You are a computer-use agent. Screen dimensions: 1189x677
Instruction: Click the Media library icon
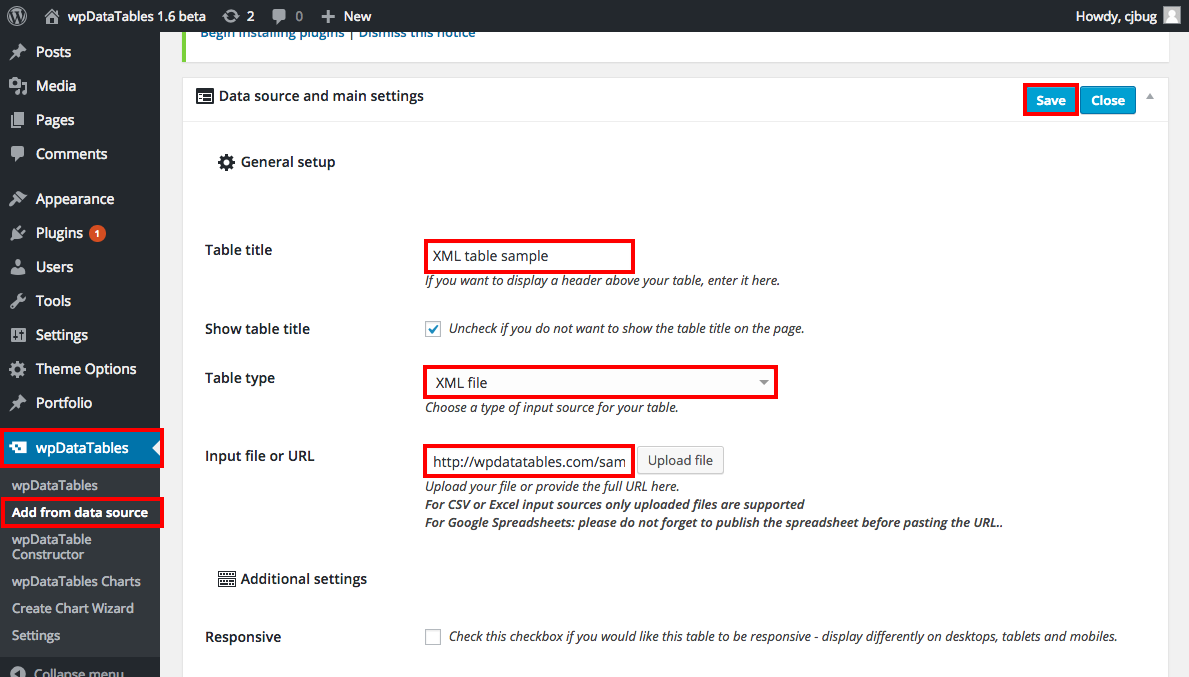18,86
